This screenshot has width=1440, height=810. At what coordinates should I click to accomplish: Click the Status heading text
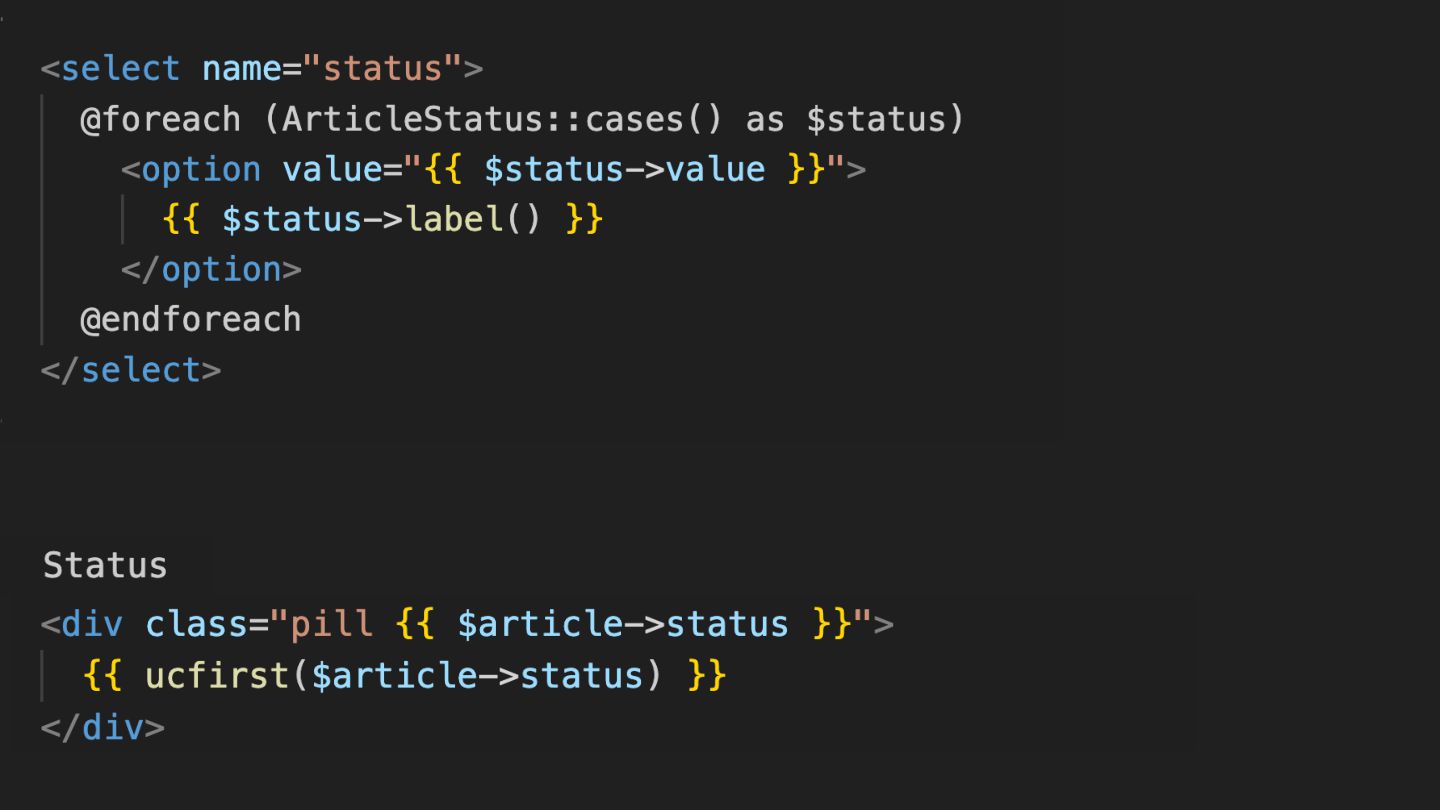pyautogui.click(x=105, y=565)
